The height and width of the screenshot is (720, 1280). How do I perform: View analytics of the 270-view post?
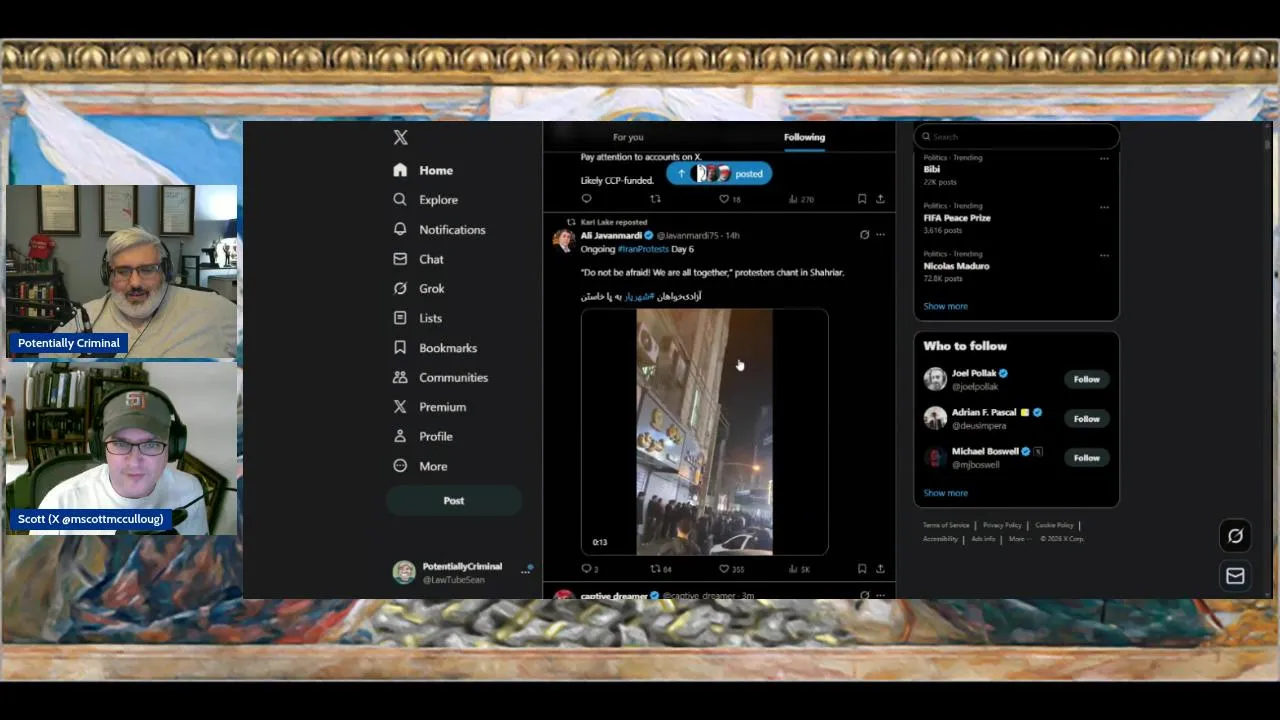(801, 199)
